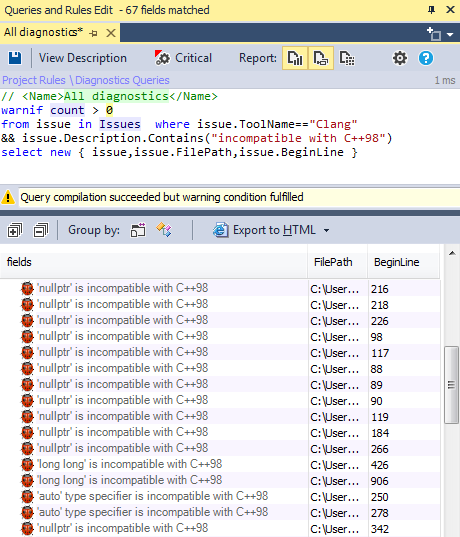
Task: Open the Export to HTML dropdown arrow
Action: 327,230
